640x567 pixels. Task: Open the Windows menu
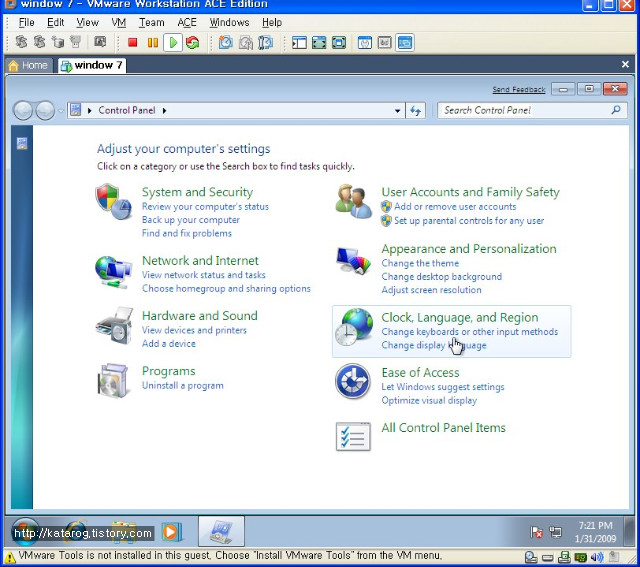[229, 22]
